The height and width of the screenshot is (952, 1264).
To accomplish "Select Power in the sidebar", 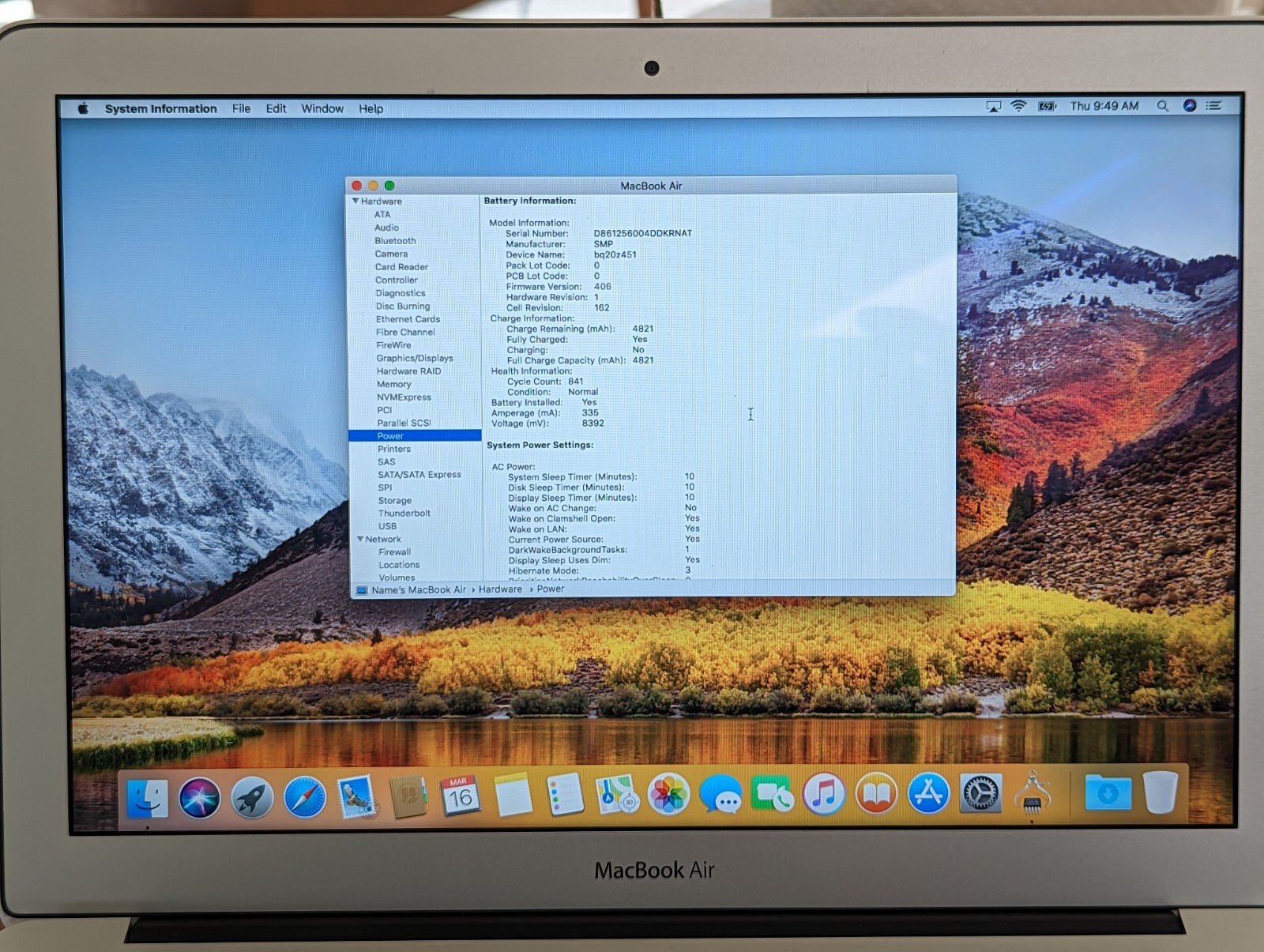I will click(415, 435).
